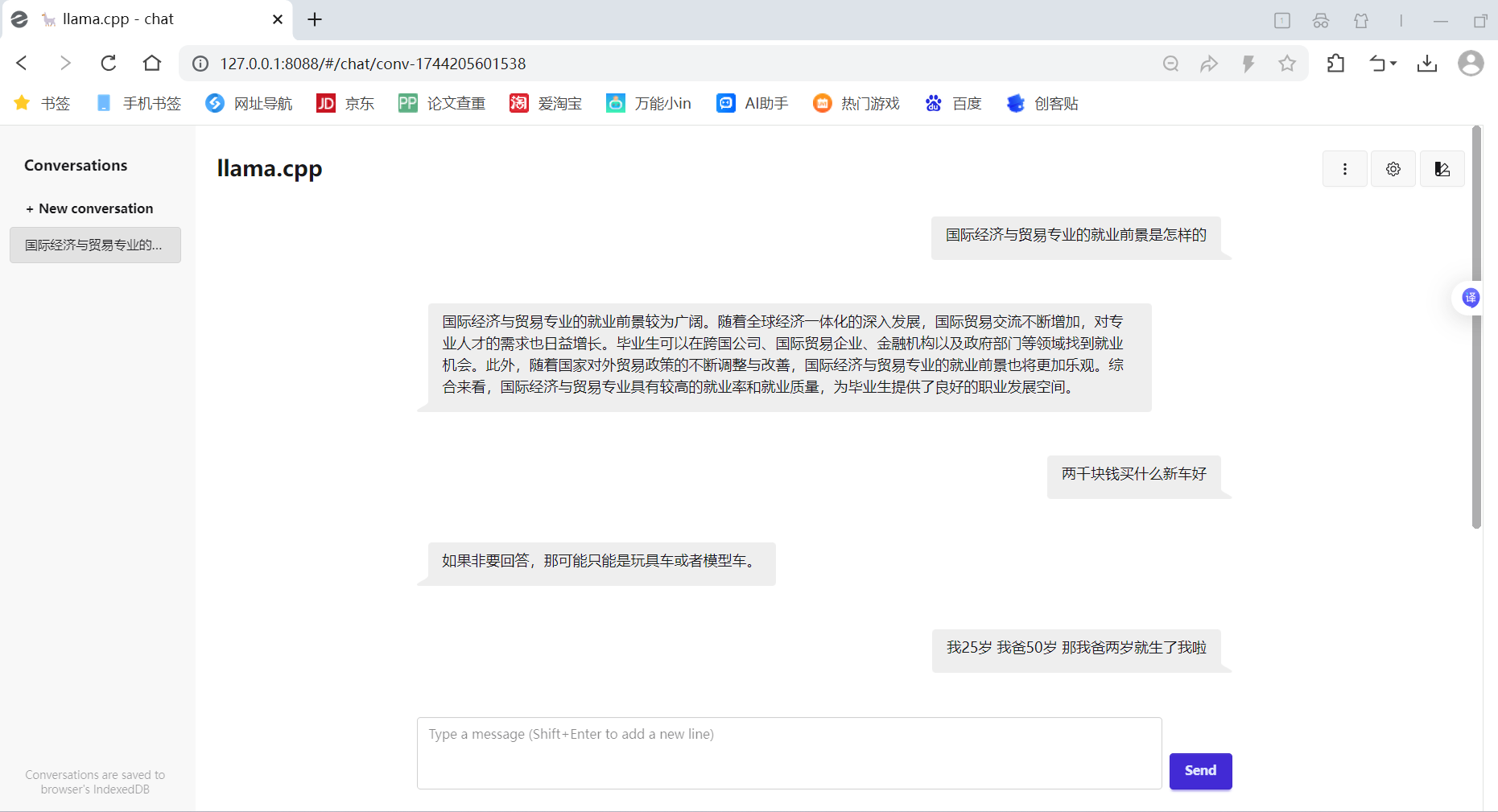Open the extensions puzzle icon
1498x812 pixels.
(1336, 63)
